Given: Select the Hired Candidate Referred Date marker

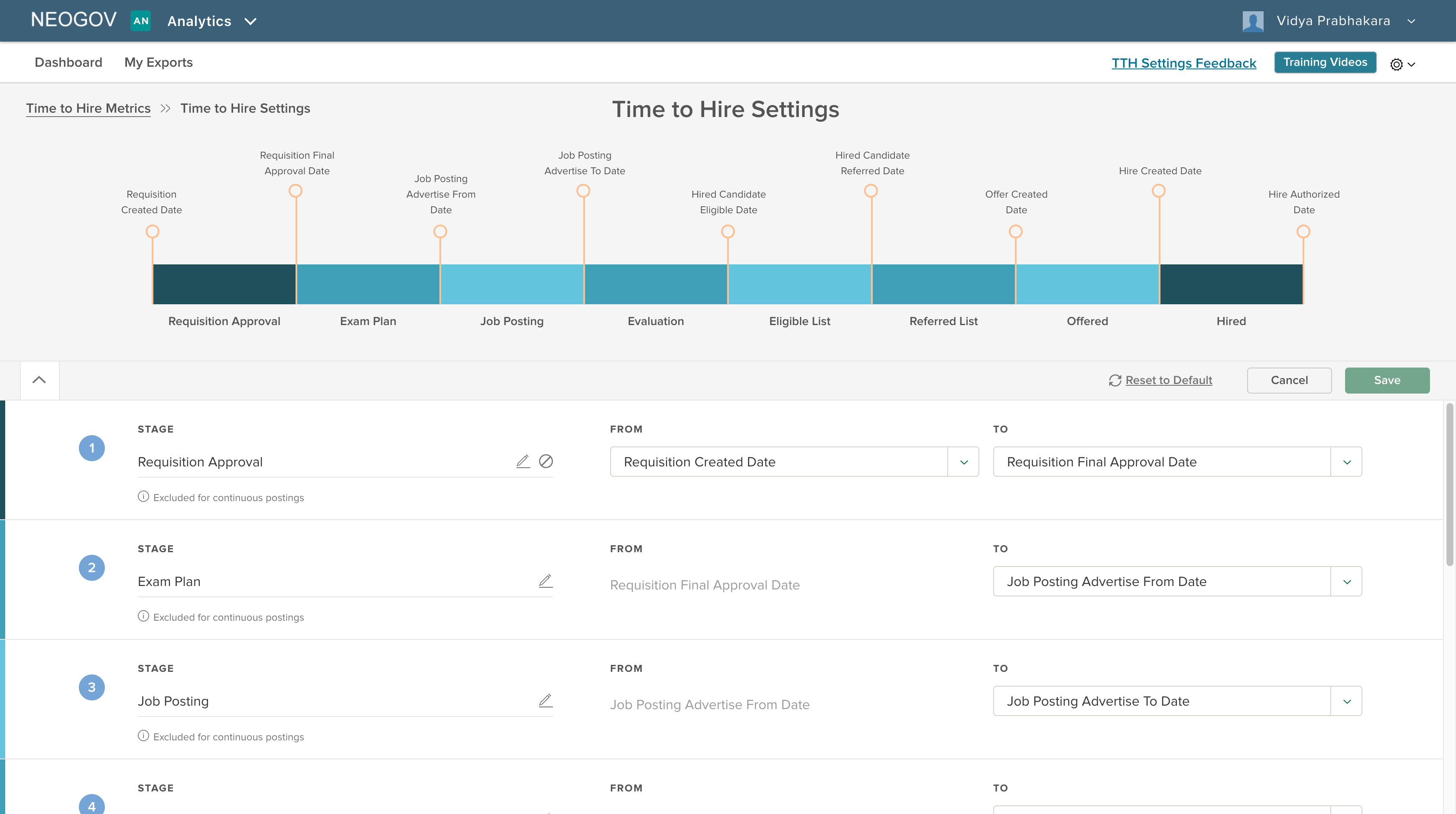Looking at the screenshot, I should pos(871,191).
